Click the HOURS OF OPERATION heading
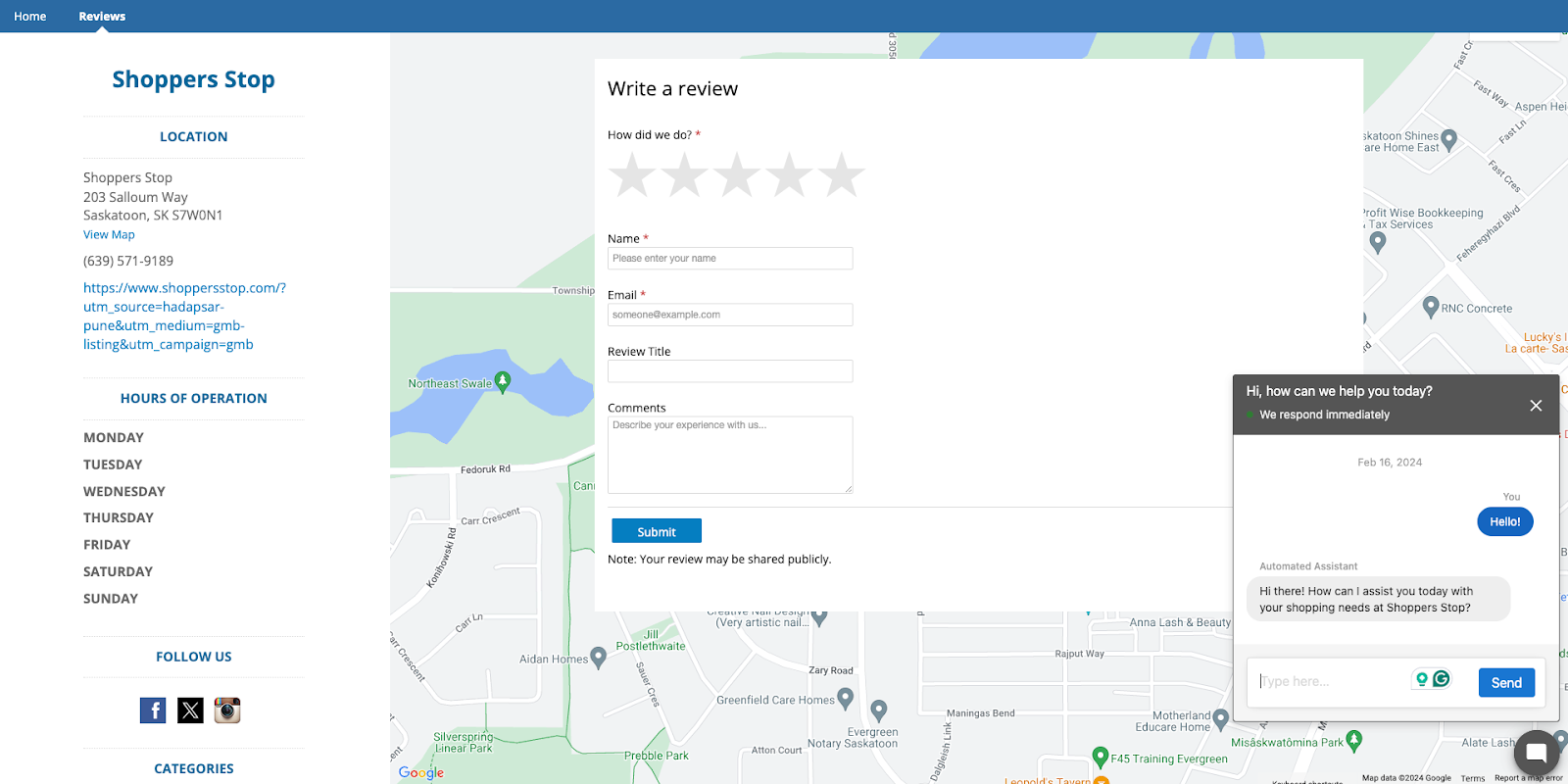The width and height of the screenshot is (1568, 784). (x=194, y=399)
